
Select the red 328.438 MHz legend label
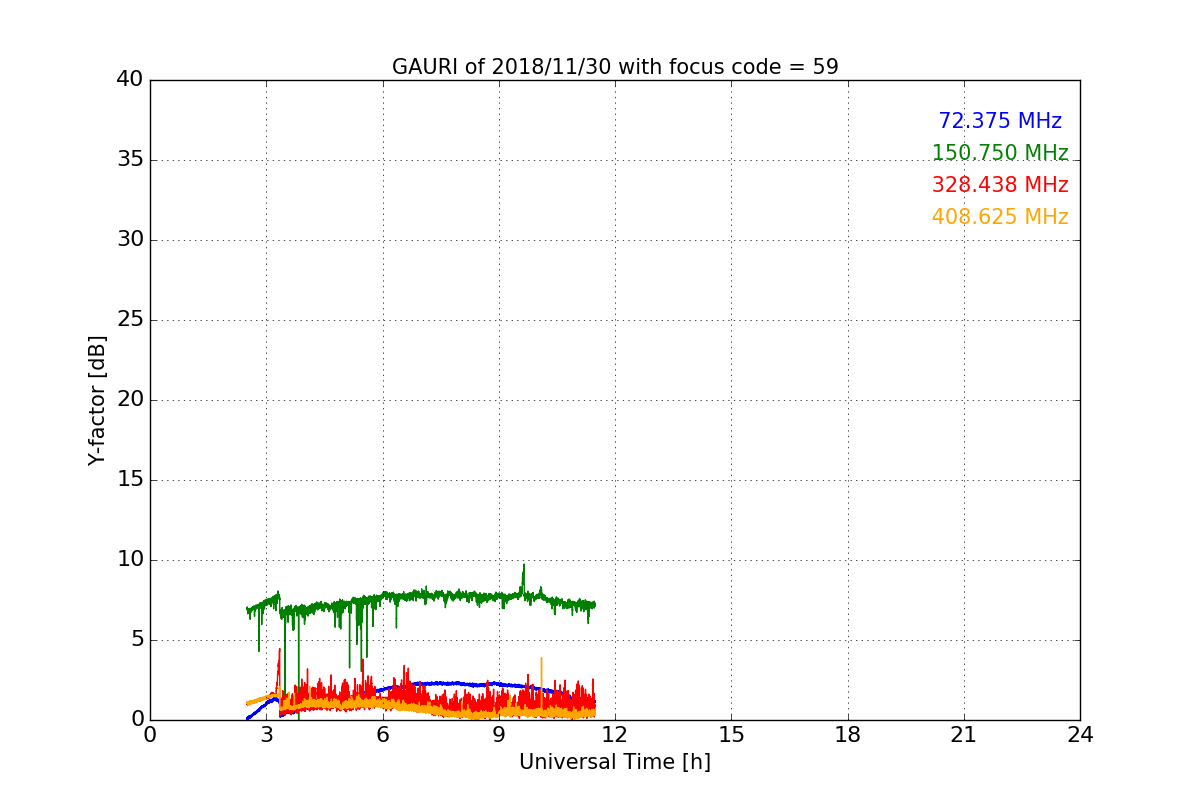pyautogui.click(x=1000, y=185)
